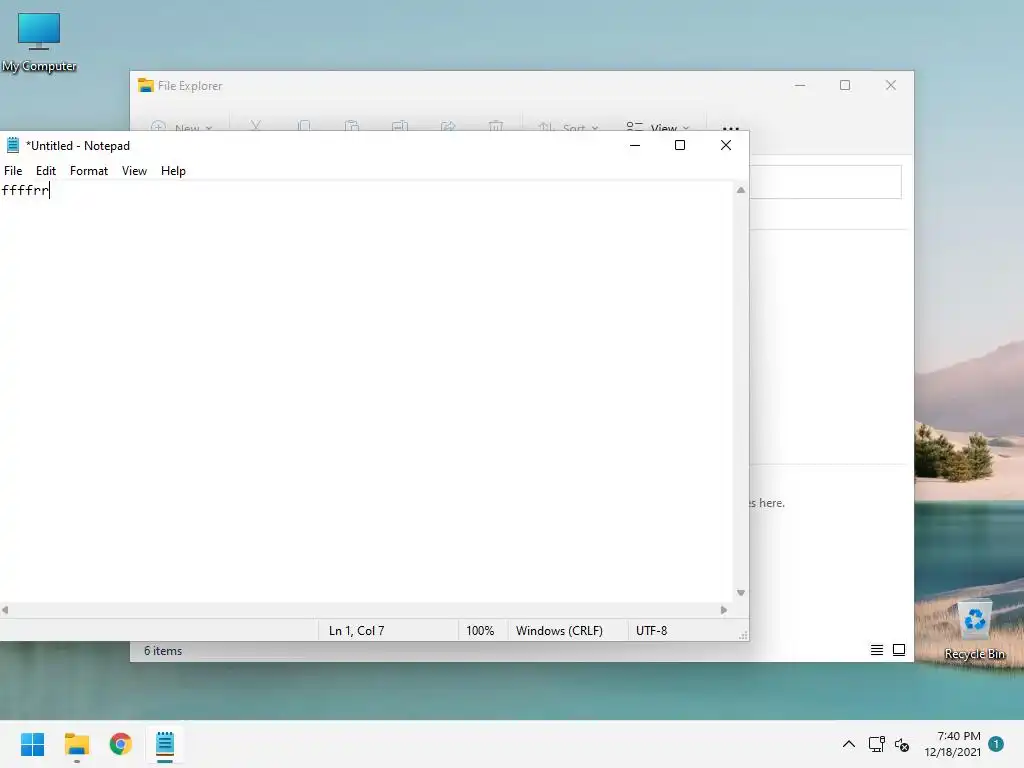Select the Recycle Bin desktop icon
Image resolution: width=1024 pixels, height=768 pixels.
pos(974,631)
